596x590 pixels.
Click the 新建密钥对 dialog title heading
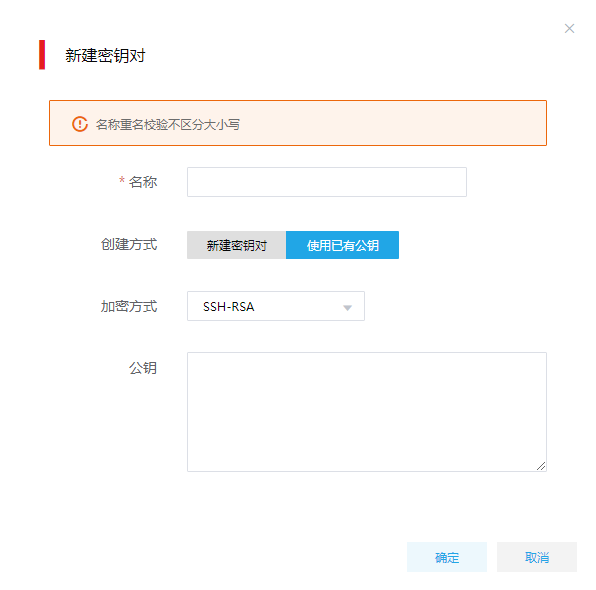[105, 56]
